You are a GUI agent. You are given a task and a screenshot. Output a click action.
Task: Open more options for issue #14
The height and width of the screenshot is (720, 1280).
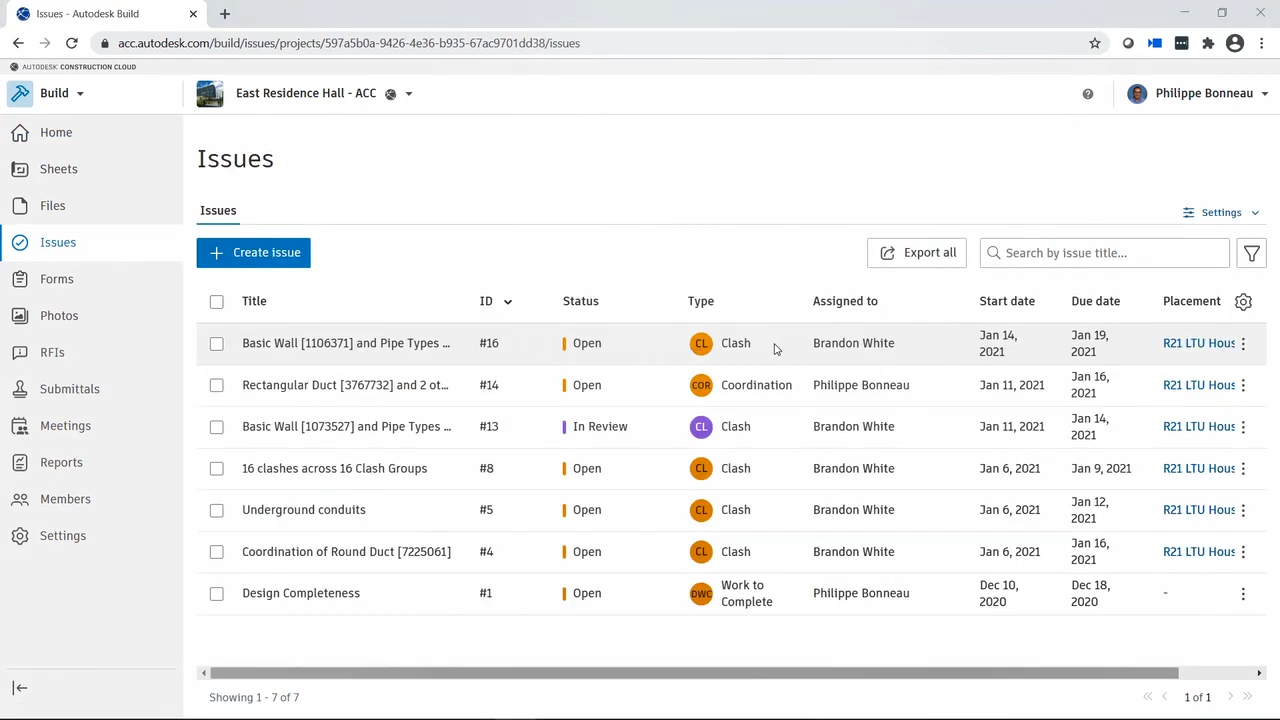[1243, 385]
